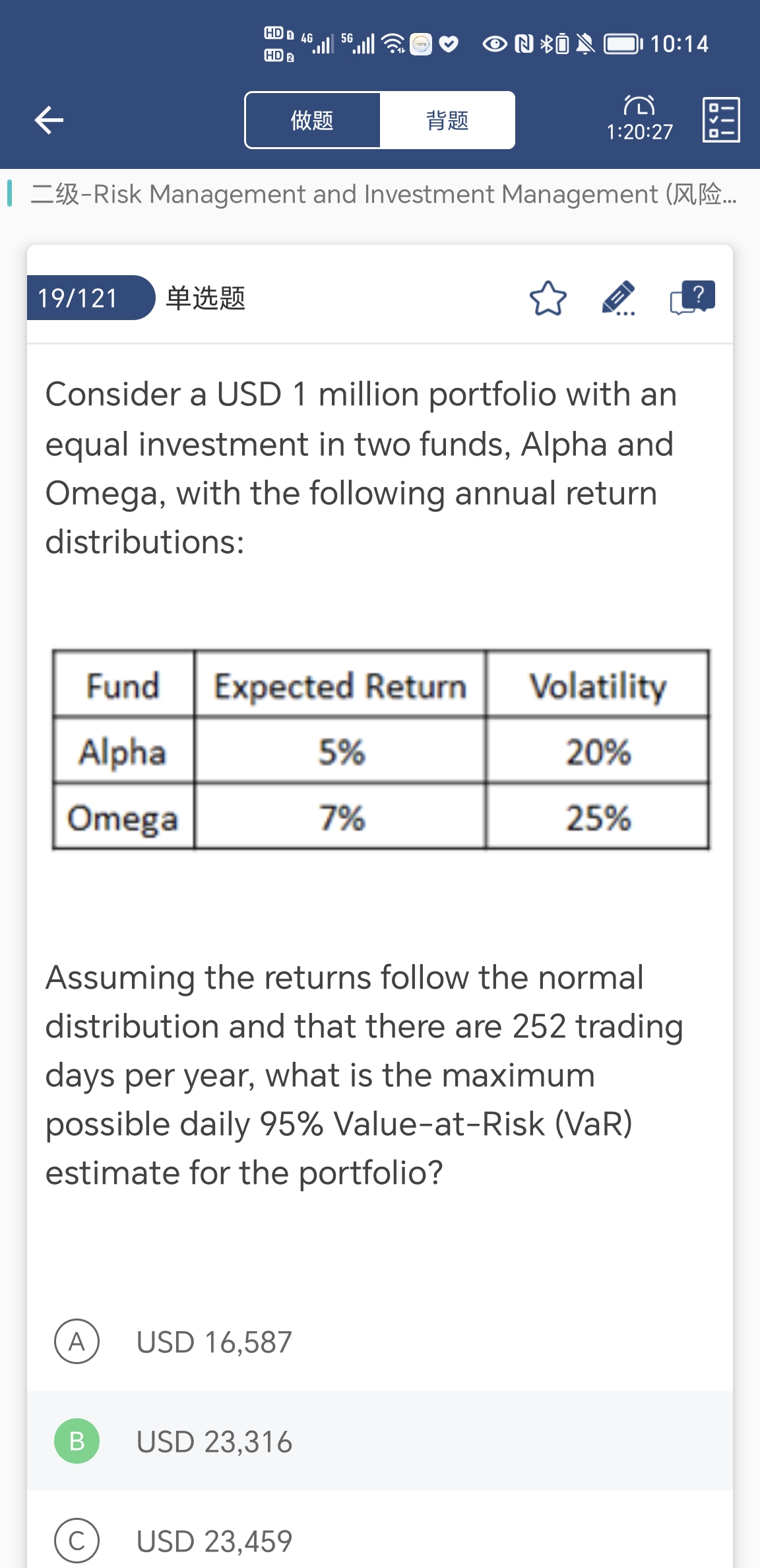Screen dimensions: 760x1568
Task: Tap the 单选题 question type label
Action: pos(205,298)
